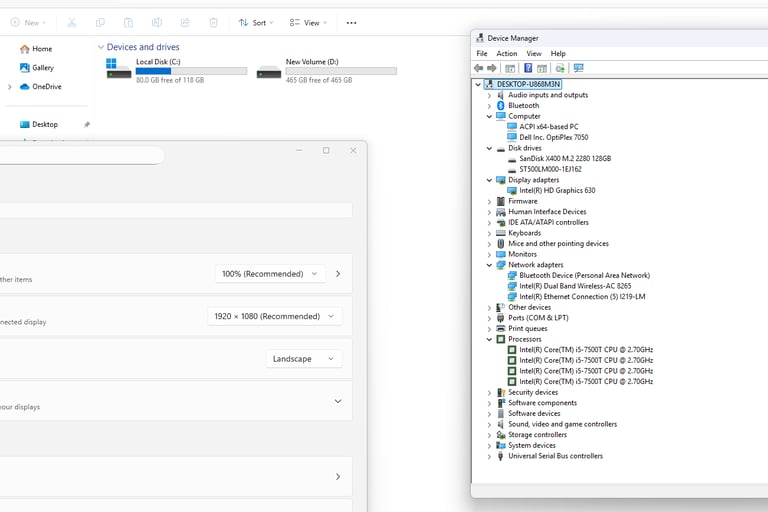Click the pin icon next to Desktop

[x=87, y=124]
